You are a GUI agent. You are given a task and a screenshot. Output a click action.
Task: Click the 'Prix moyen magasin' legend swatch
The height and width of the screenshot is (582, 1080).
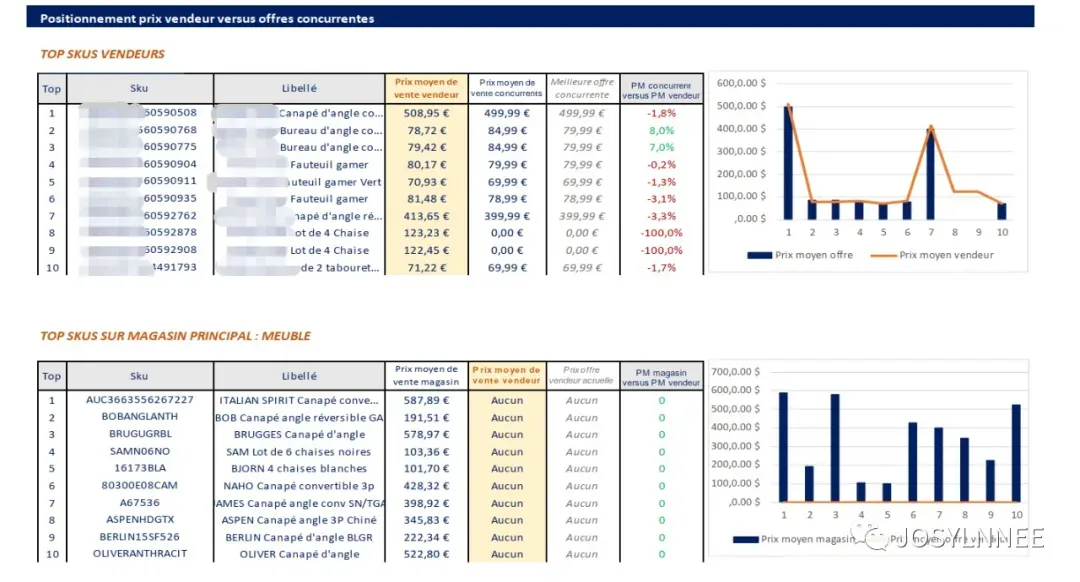click(x=745, y=539)
